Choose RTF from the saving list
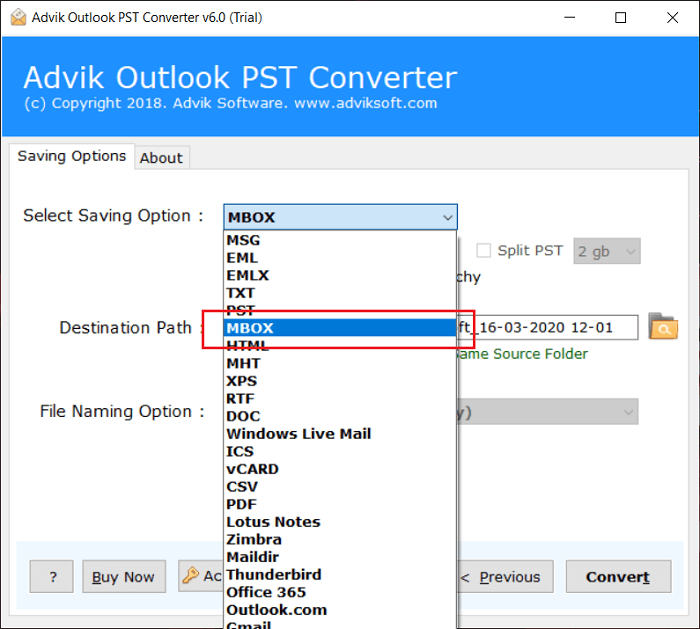This screenshot has height=629, width=700. pos(340,399)
